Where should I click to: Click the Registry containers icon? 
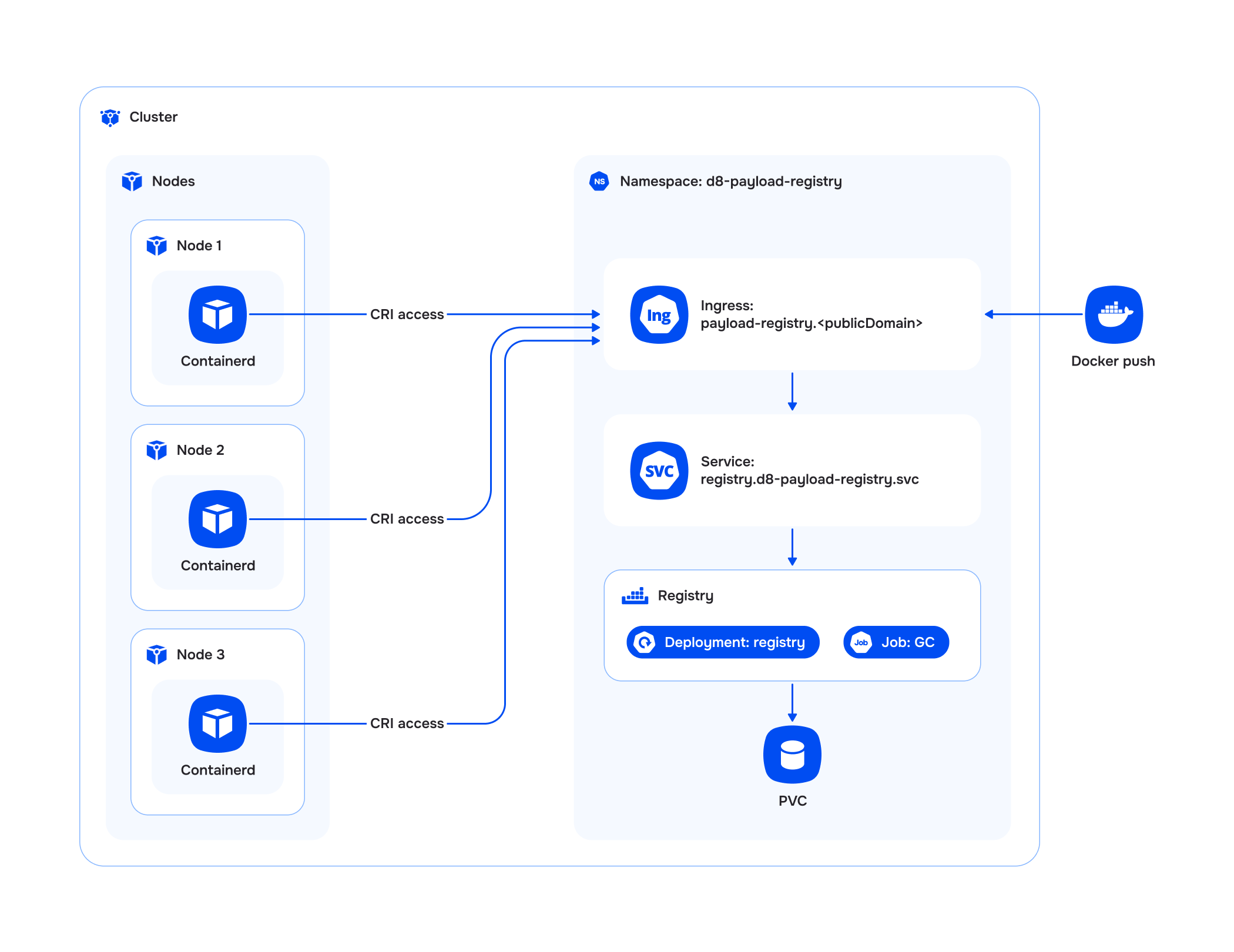click(635, 596)
